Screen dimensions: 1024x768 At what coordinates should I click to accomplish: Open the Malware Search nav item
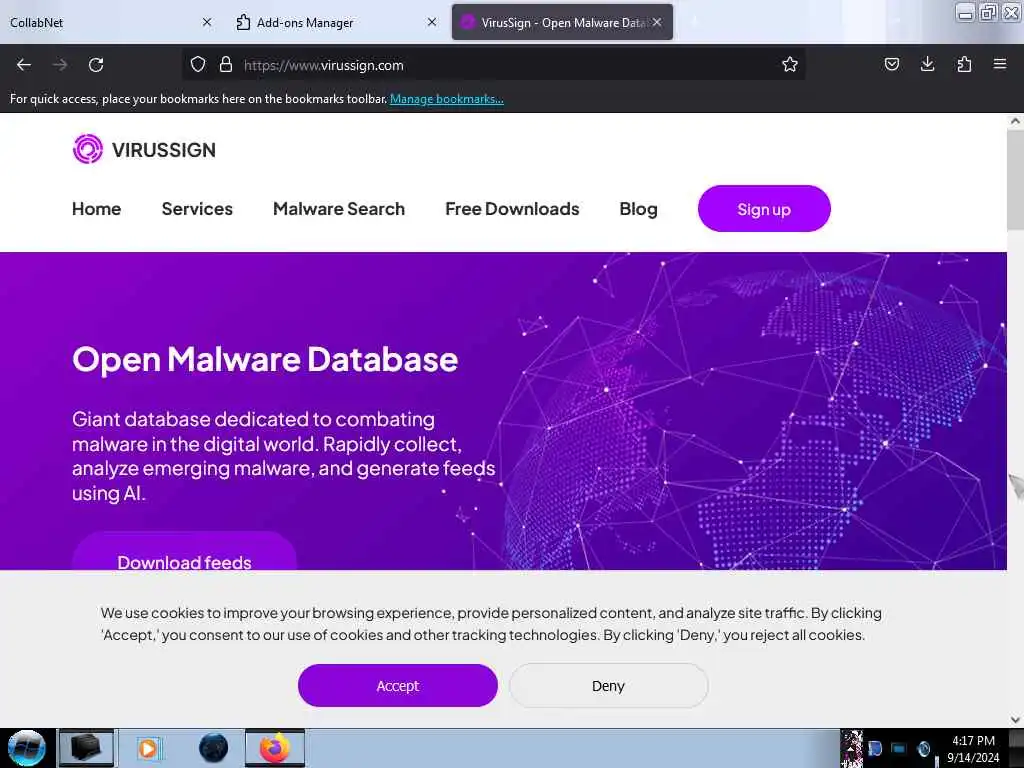coord(339,209)
